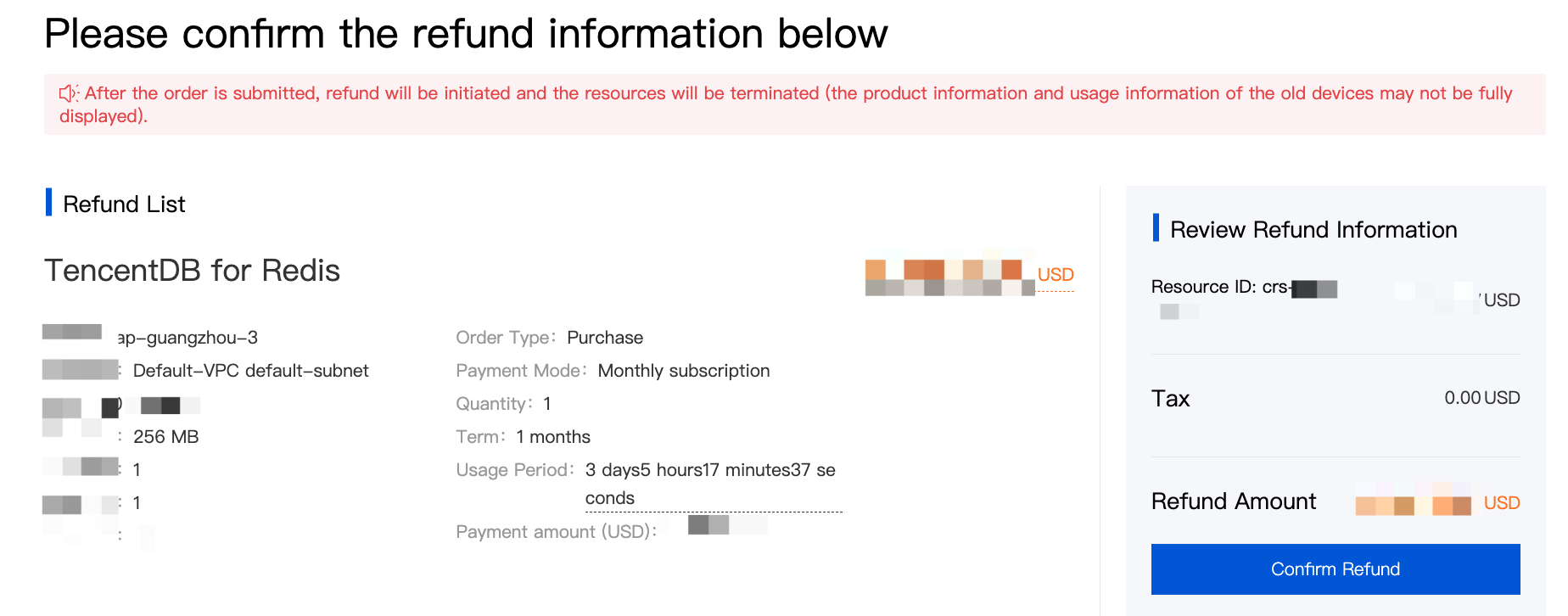Click the Resource ID crs- label
The height and width of the screenshot is (616, 1568).
tap(1219, 287)
